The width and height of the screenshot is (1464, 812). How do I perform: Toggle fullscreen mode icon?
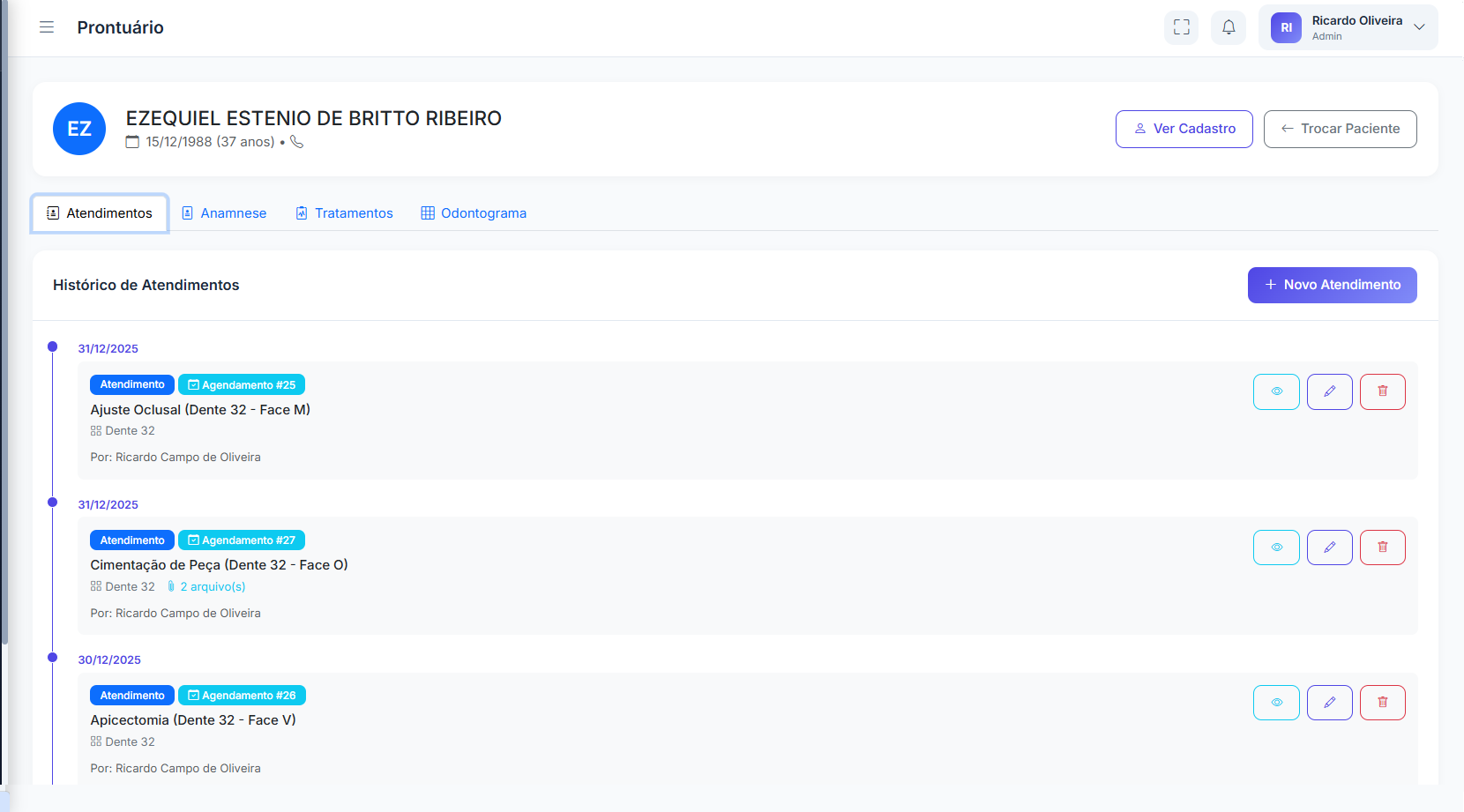pos(1181,27)
